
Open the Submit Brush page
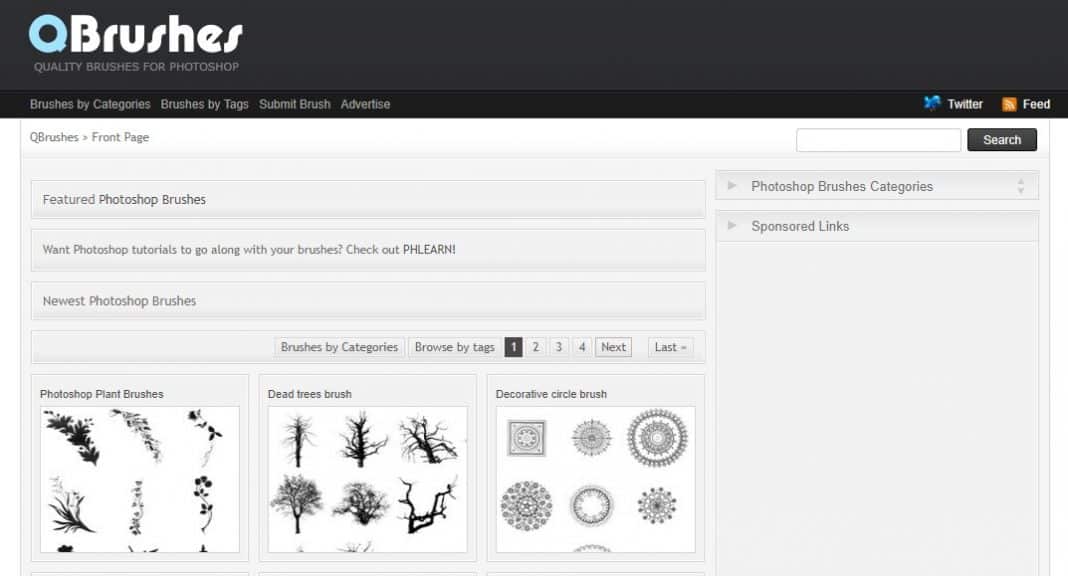coord(294,104)
